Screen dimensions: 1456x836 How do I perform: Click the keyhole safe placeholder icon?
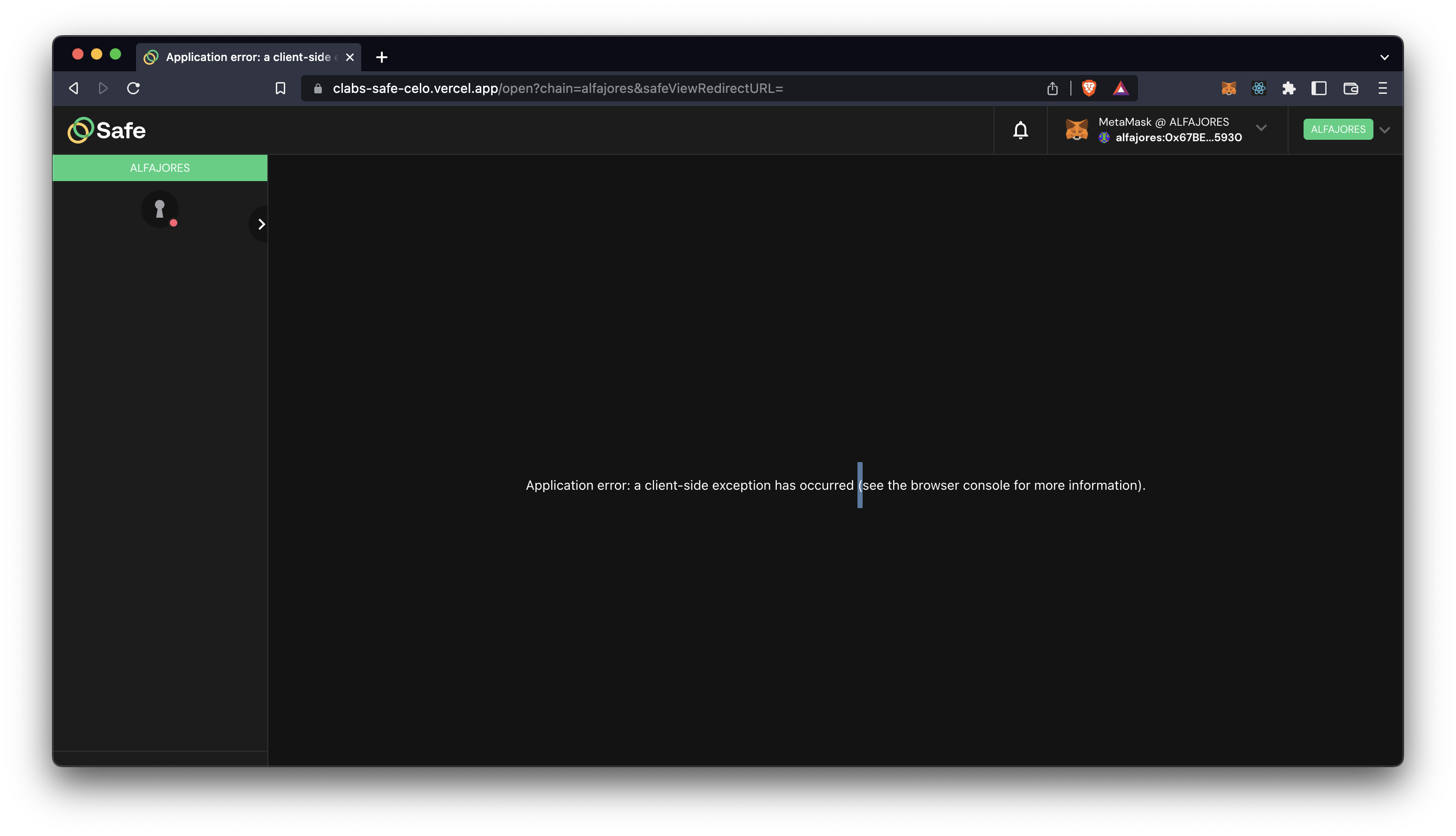pos(159,209)
